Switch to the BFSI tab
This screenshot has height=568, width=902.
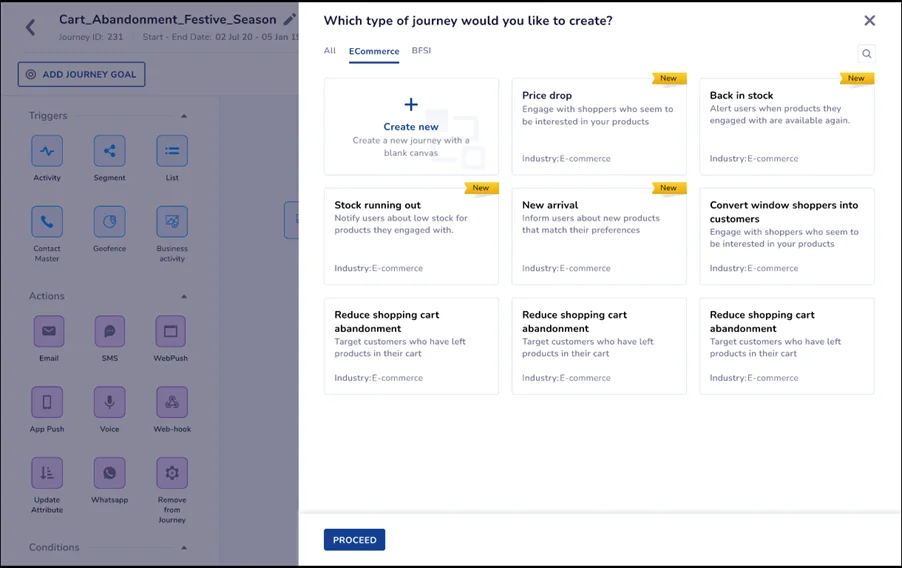pyautogui.click(x=421, y=51)
